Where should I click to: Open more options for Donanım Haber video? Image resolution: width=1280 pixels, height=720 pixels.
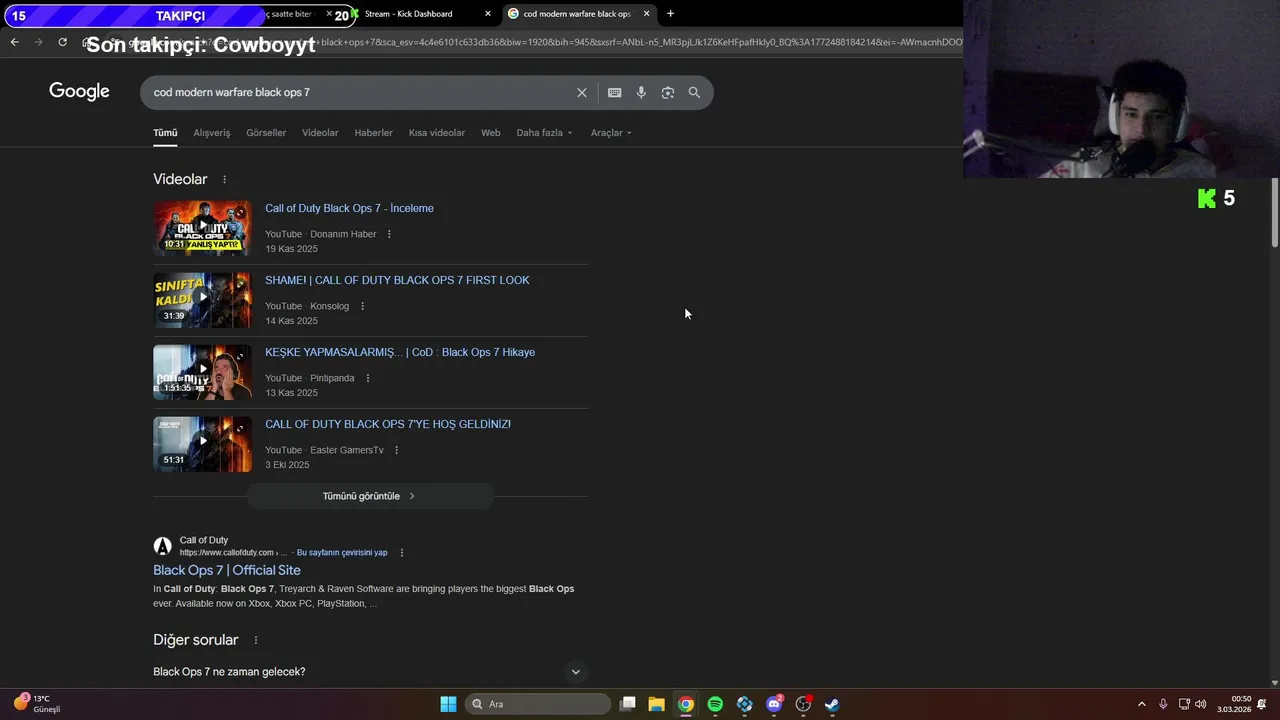pos(389,234)
